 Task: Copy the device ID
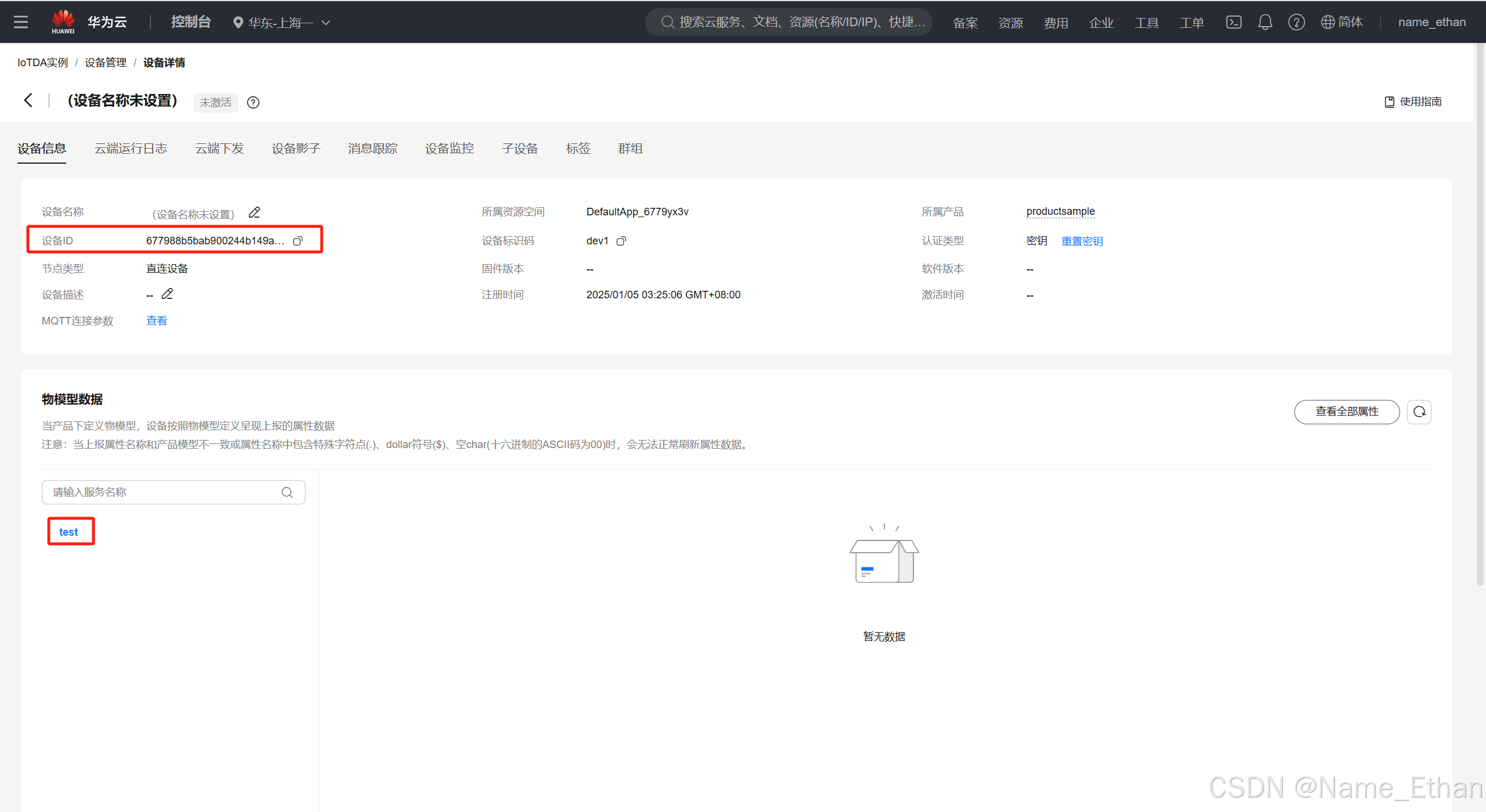[298, 241]
